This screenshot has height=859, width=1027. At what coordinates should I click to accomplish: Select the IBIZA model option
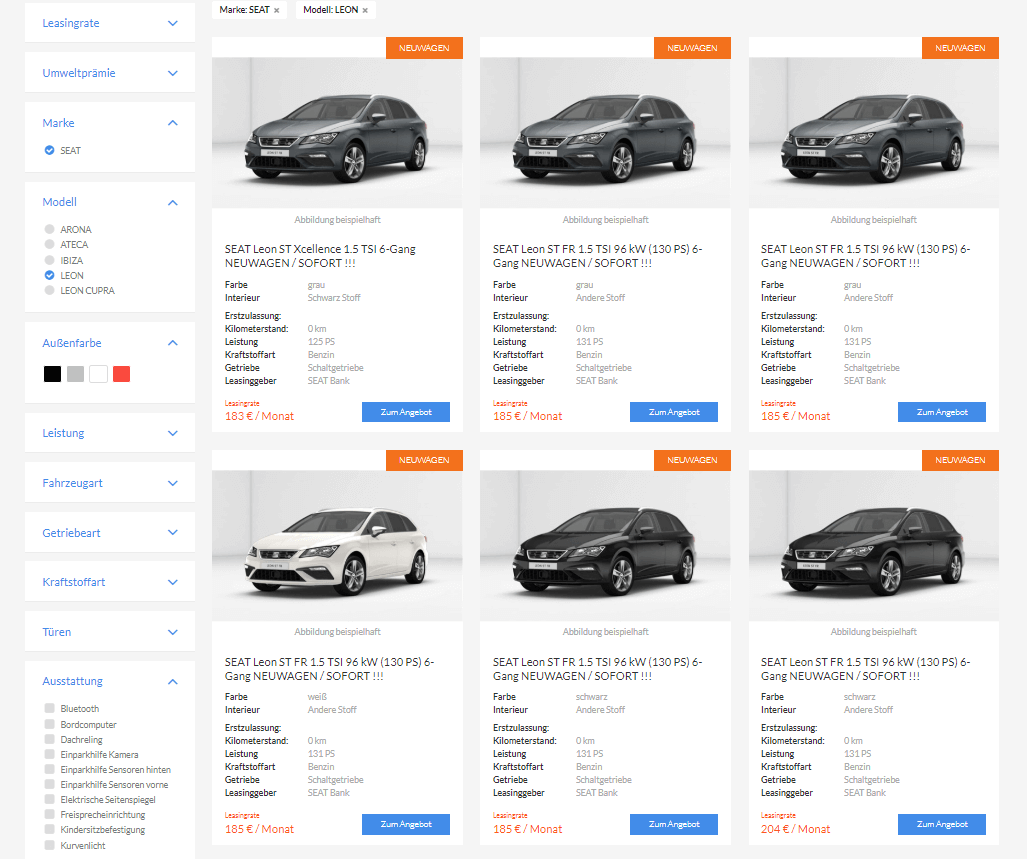point(49,260)
